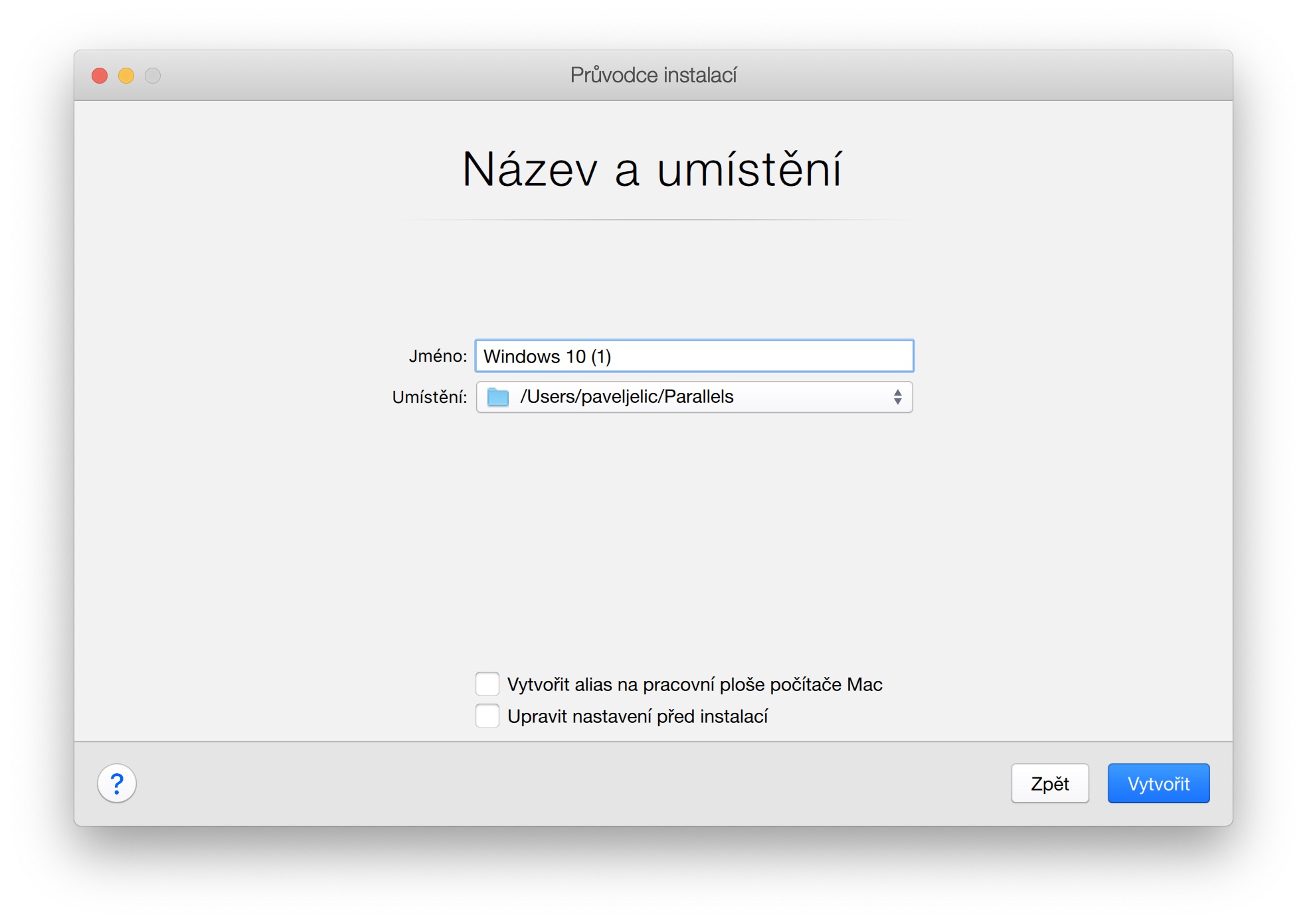
Task: Click the 'Název a umístění' heading
Action: (x=652, y=170)
